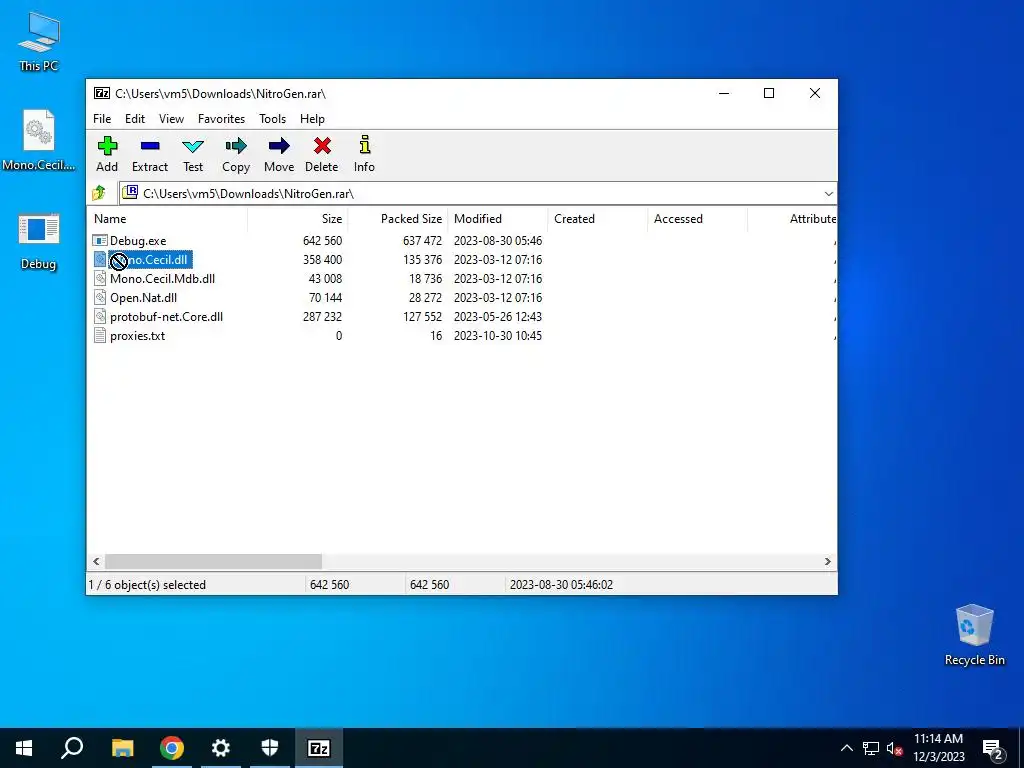Click the 358 400 size cell
This screenshot has width=1024, height=768.
point(323,260)
